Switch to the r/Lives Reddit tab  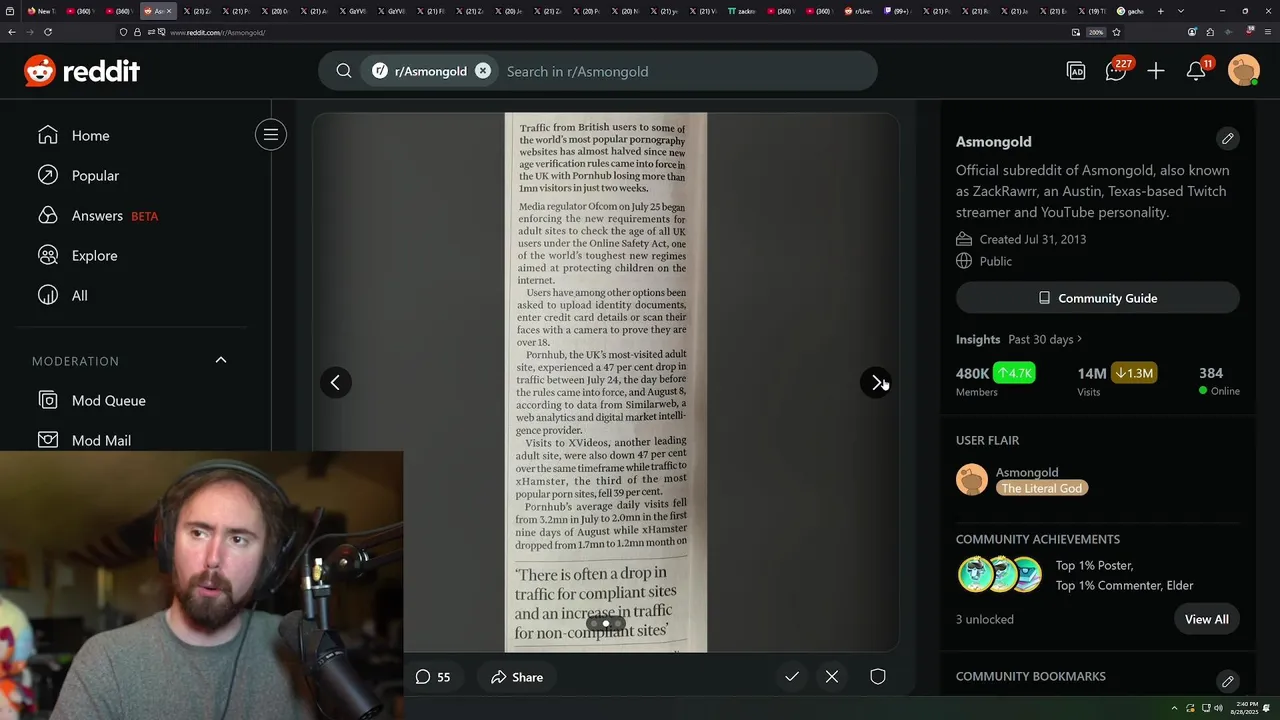(859, 11)
